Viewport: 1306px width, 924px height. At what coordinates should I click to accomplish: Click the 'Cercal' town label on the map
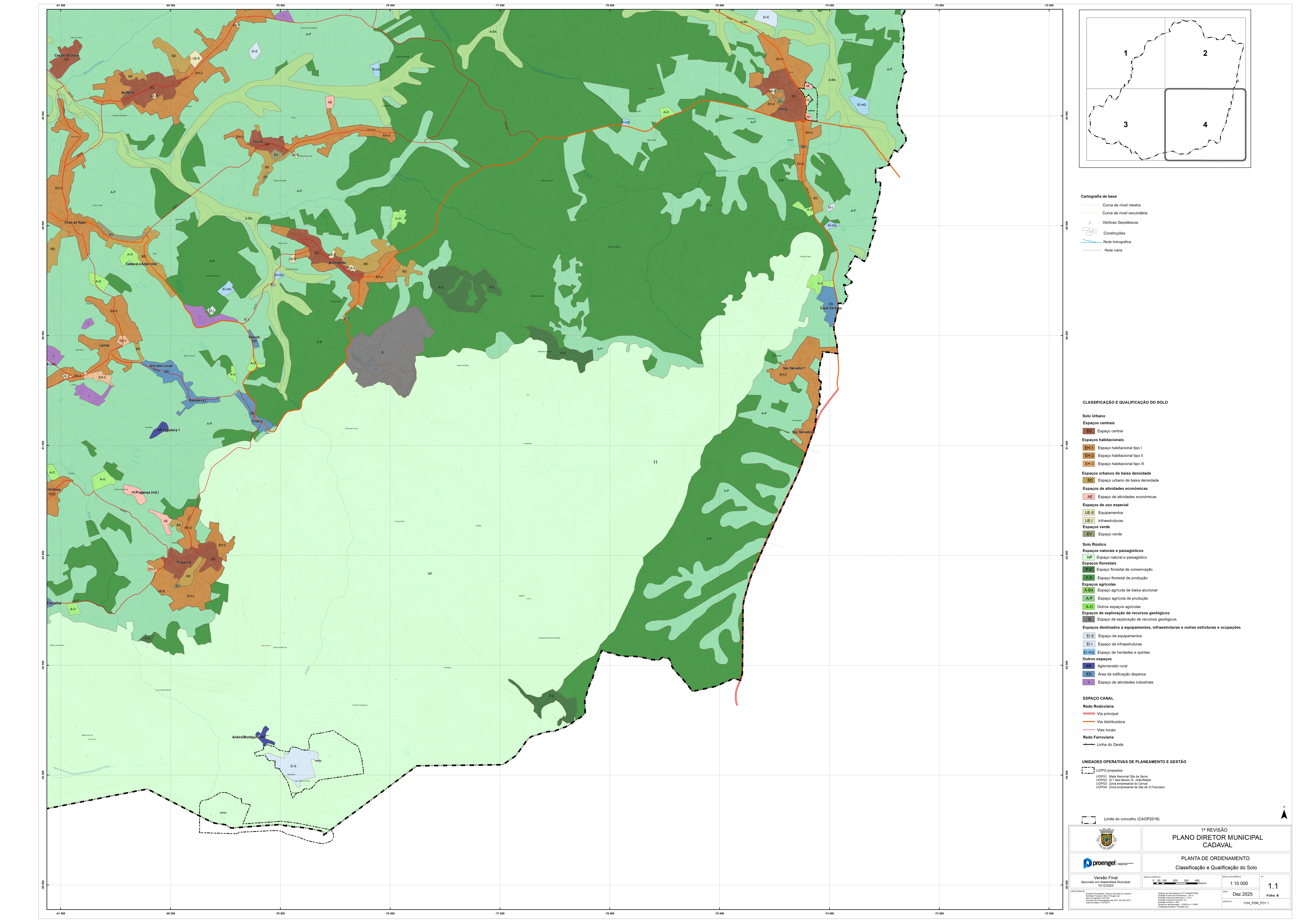pyautogui.click(x=783, y=109)
